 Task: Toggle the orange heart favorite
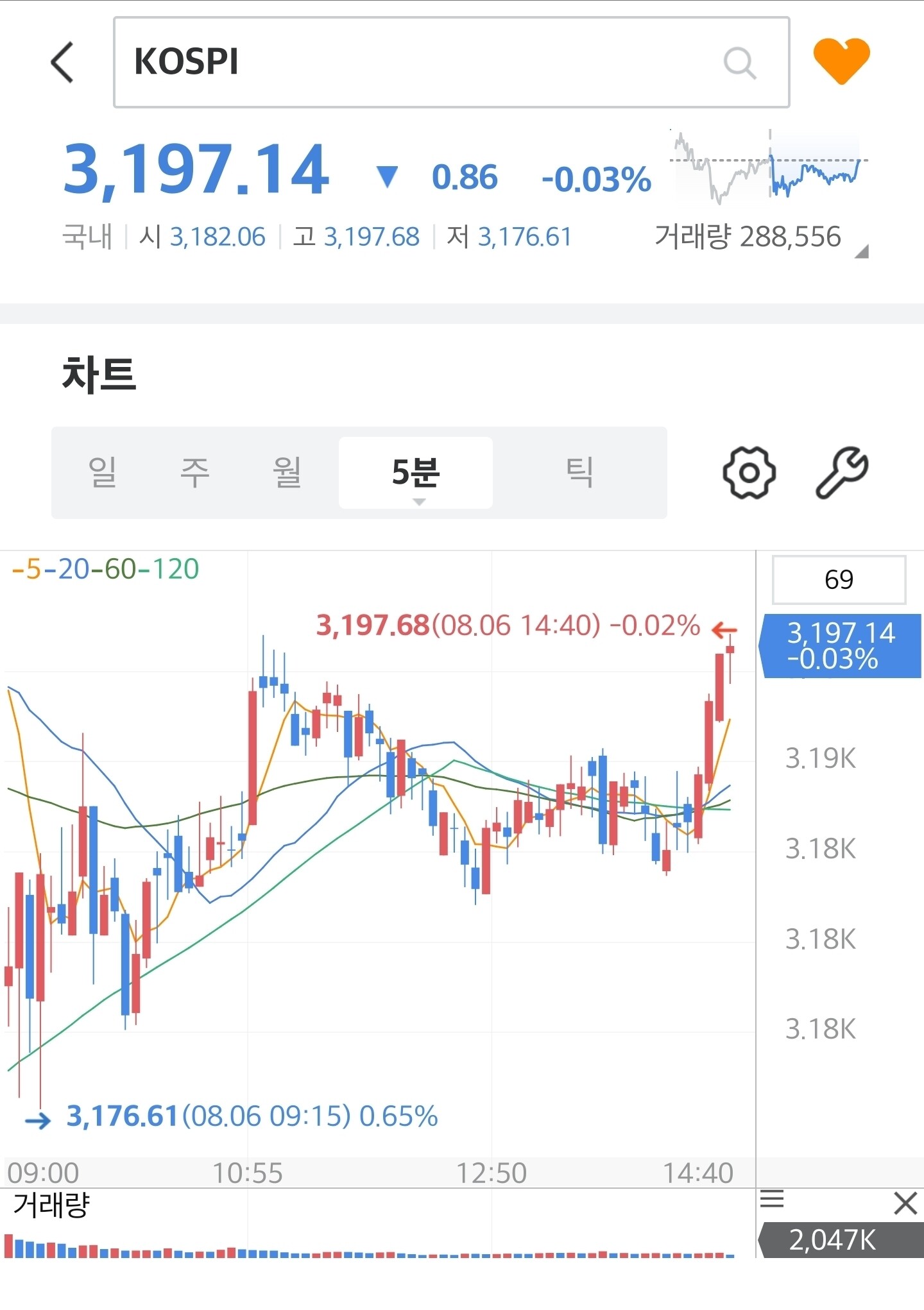(841, 61)
